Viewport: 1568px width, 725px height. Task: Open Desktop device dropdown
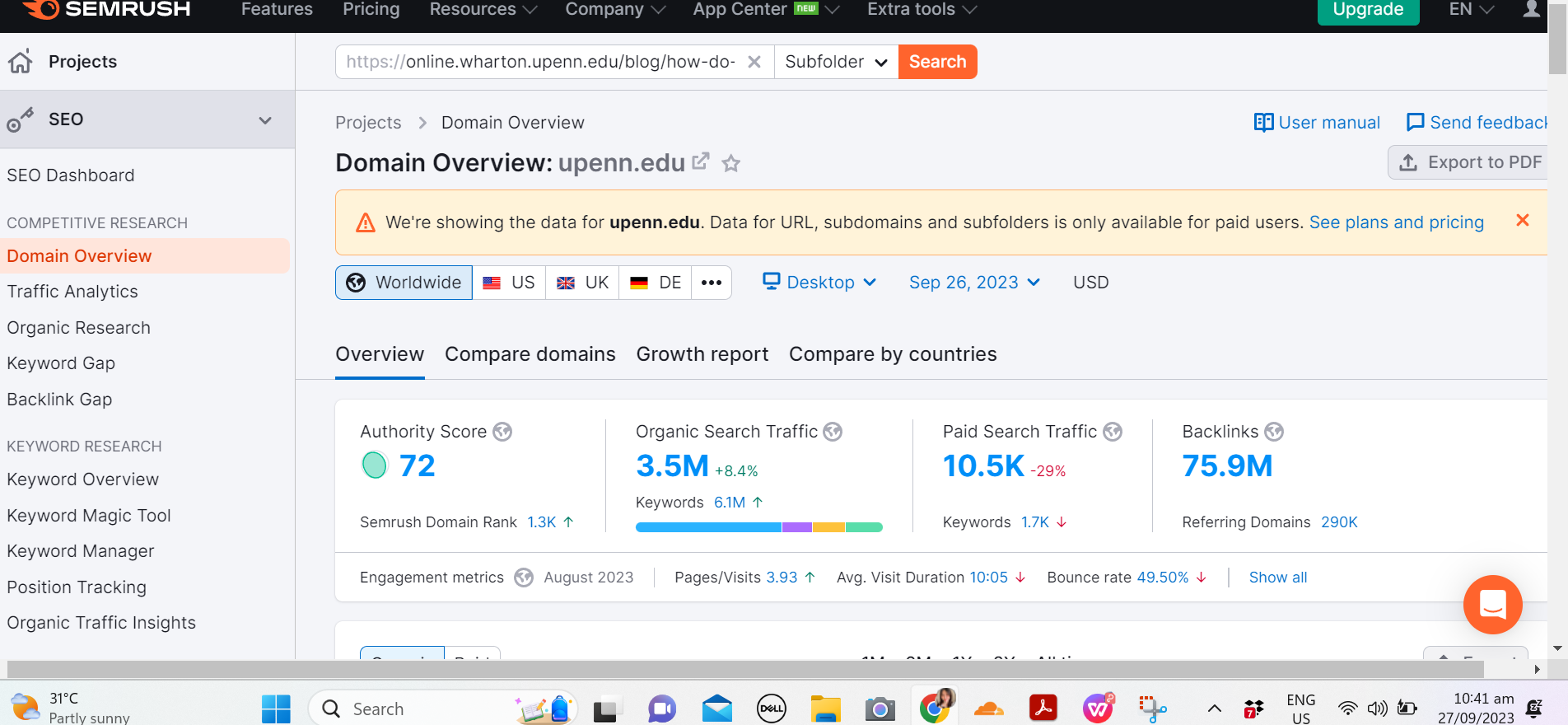(x=819, y=283)
